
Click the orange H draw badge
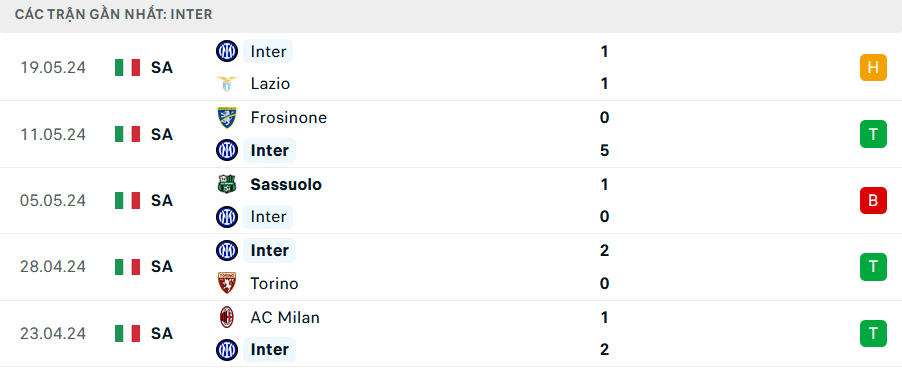(x=873, y=67)
